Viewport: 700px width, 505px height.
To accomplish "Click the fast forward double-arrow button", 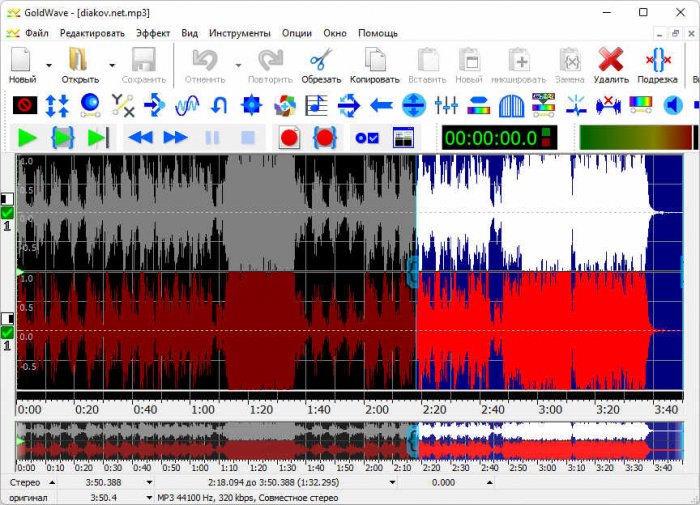I will pyautogui.click(x=175, y=137).
